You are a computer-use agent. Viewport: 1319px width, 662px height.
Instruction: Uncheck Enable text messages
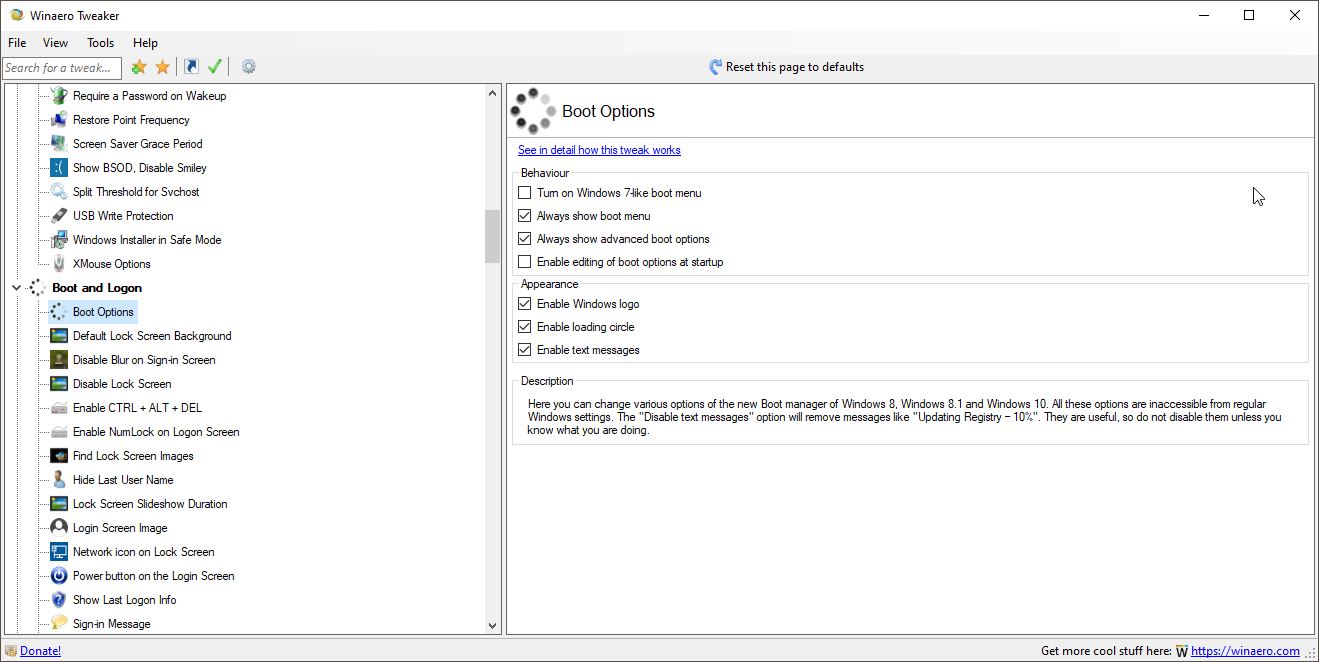tap(525, 350)
